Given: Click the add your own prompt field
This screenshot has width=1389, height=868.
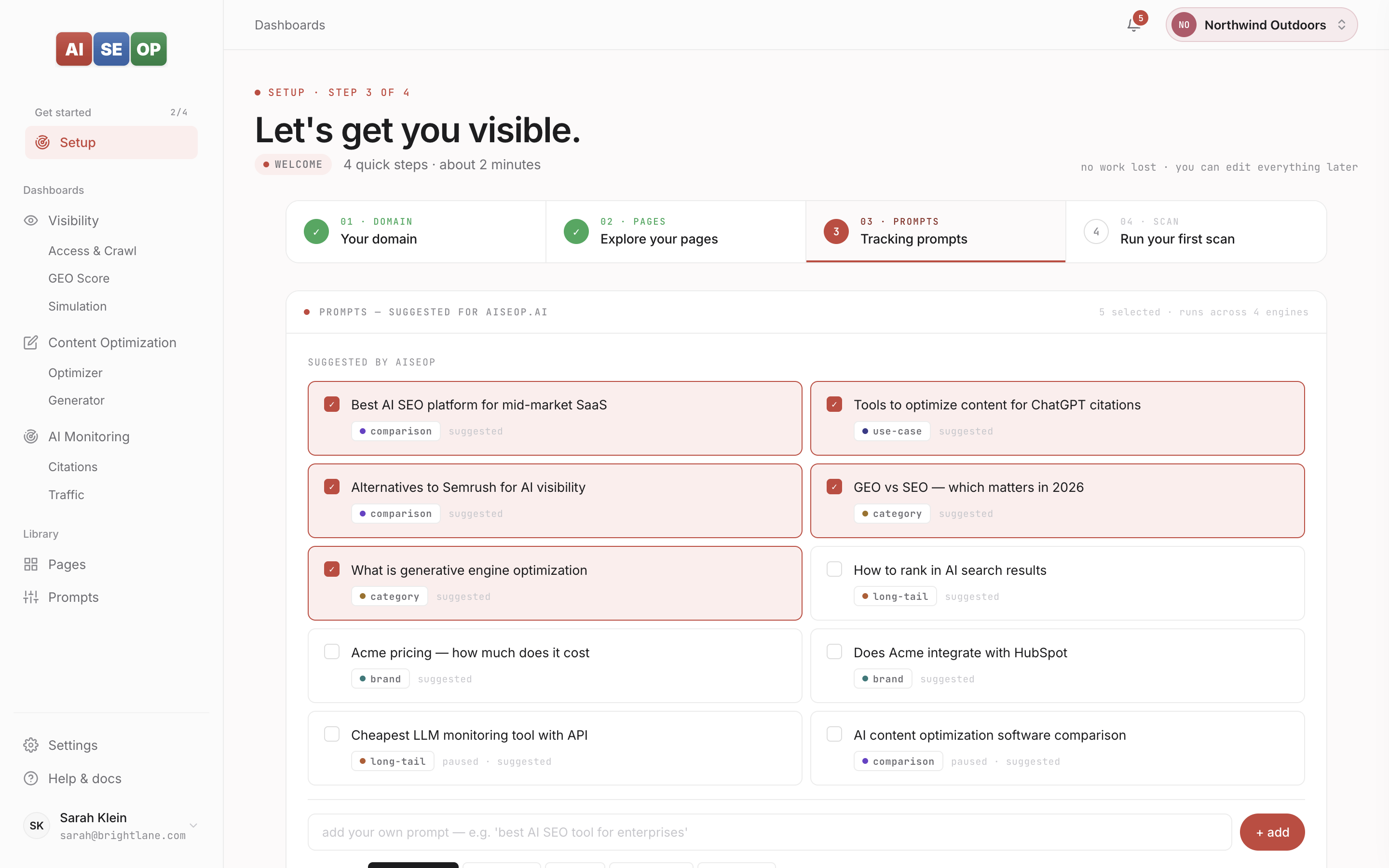Looking at the screenshot, I should pos(770,832).
